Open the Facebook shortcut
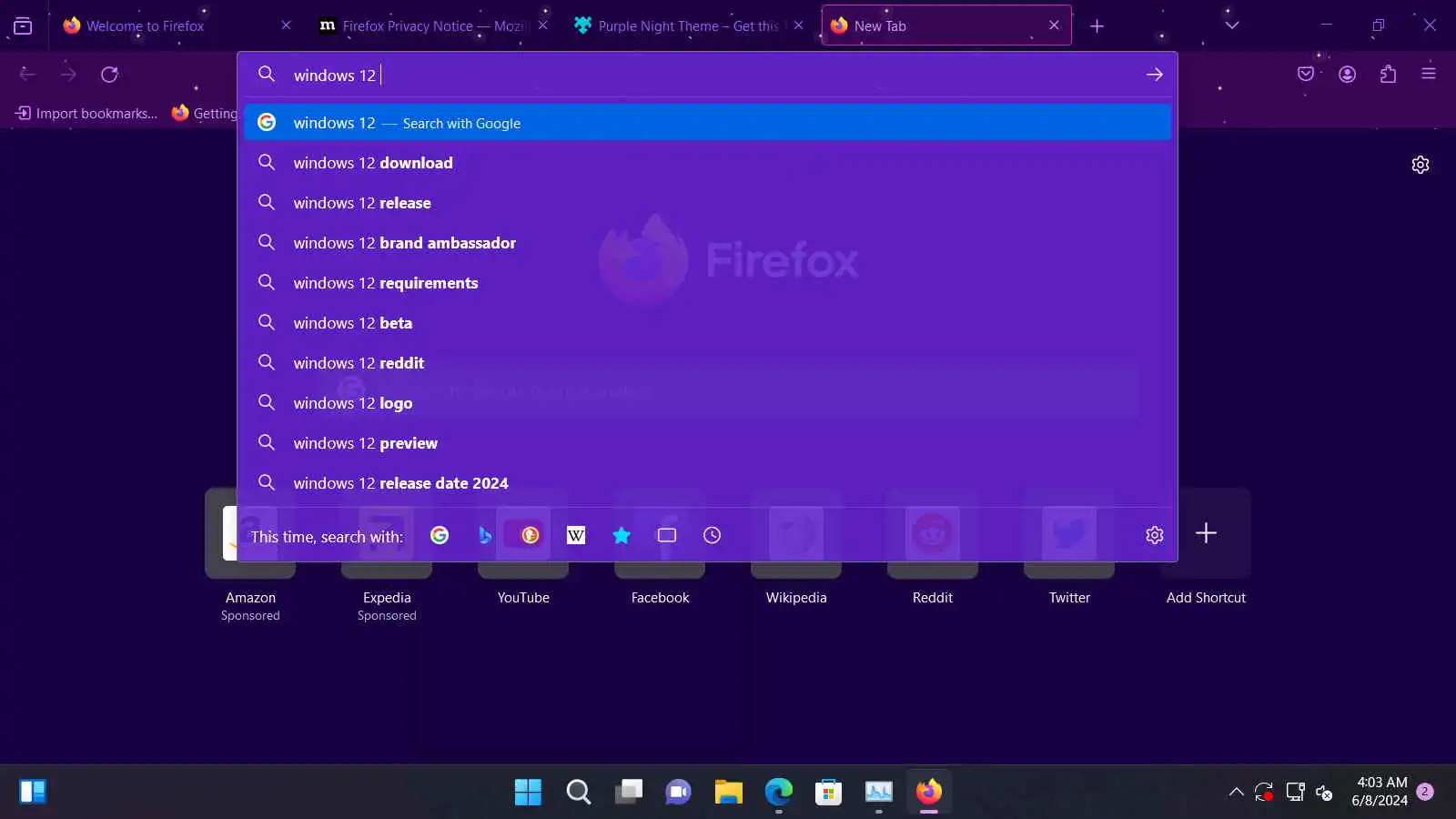The width and height of the screenshot is (1456, 819). (x=660, y=548)
